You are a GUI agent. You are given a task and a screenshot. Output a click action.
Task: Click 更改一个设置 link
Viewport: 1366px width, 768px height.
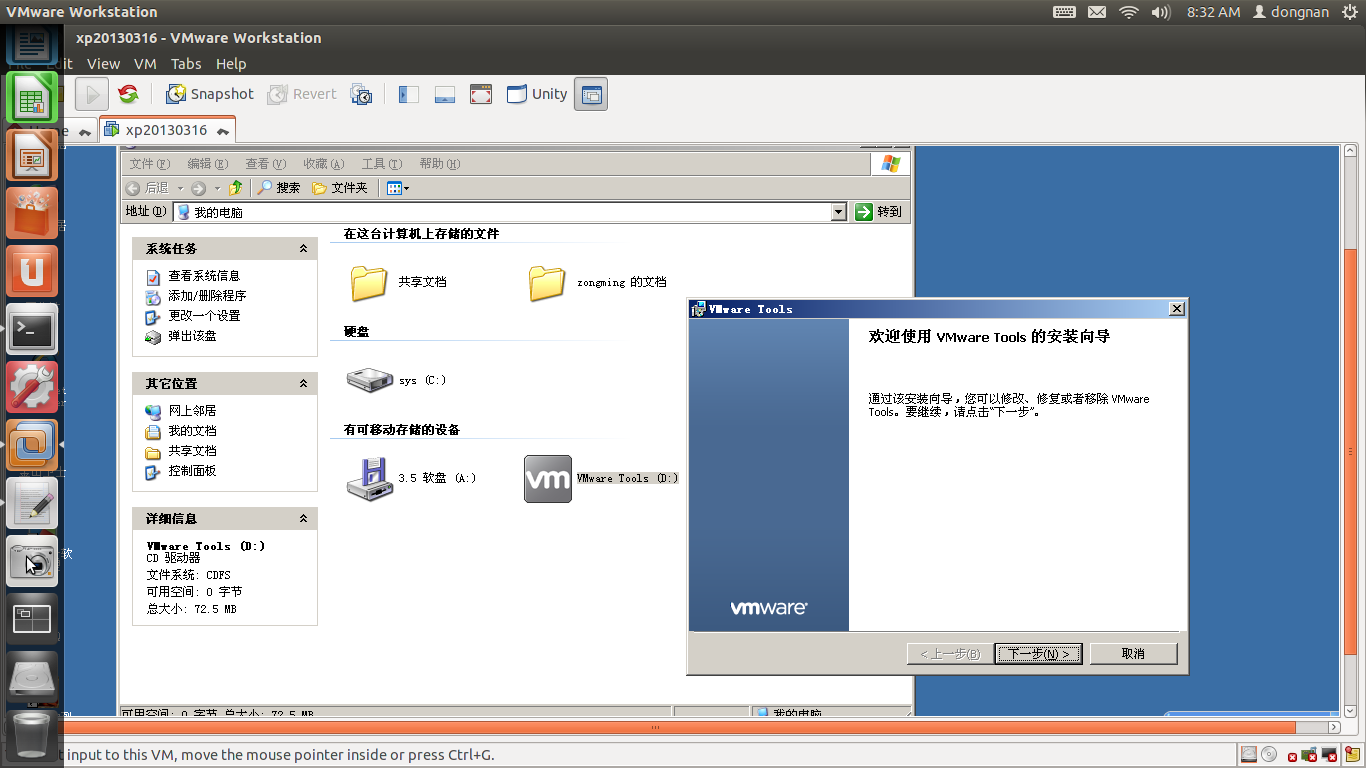[204, 316]
